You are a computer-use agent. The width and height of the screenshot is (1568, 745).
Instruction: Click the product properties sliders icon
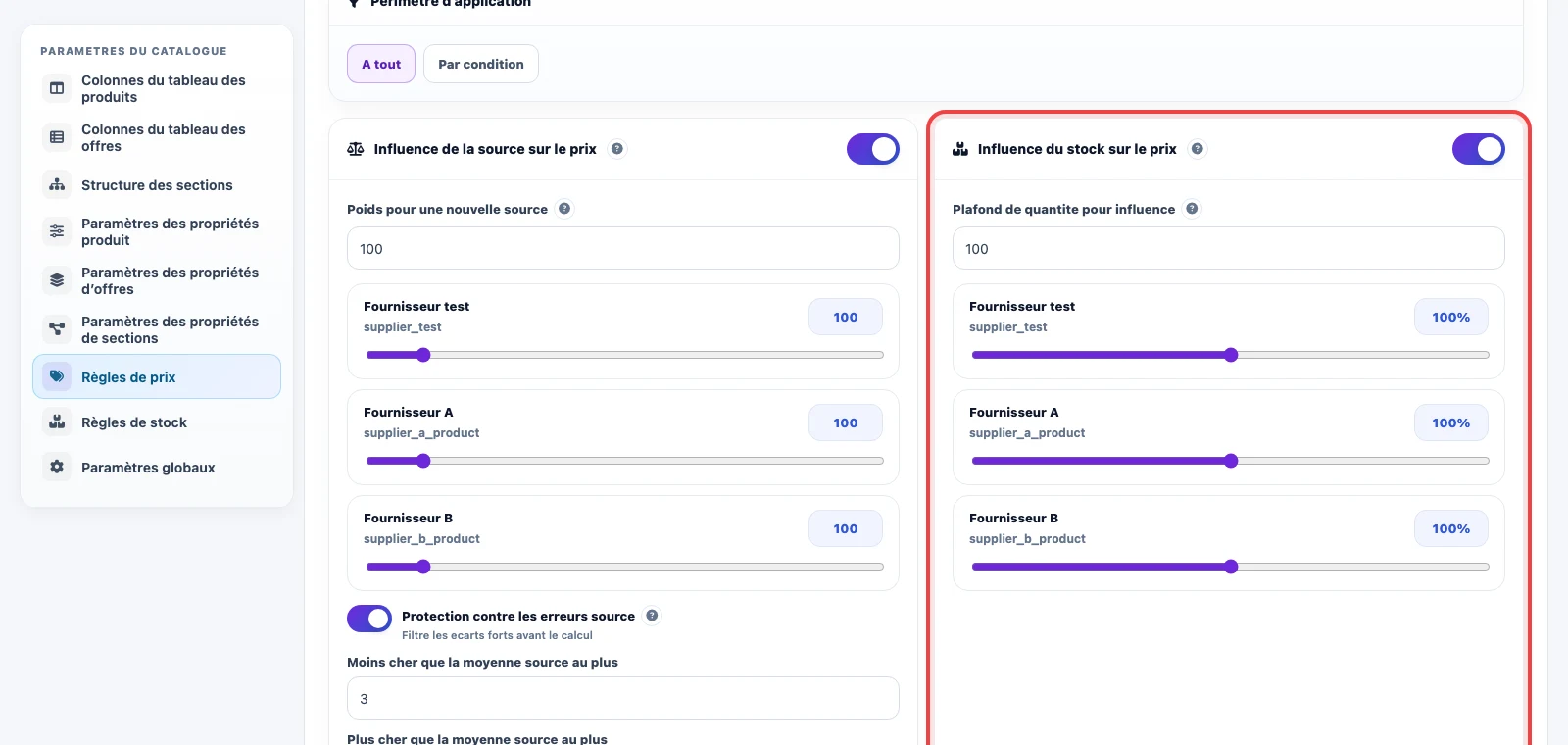pyautogui.click(x=57, y=231)
